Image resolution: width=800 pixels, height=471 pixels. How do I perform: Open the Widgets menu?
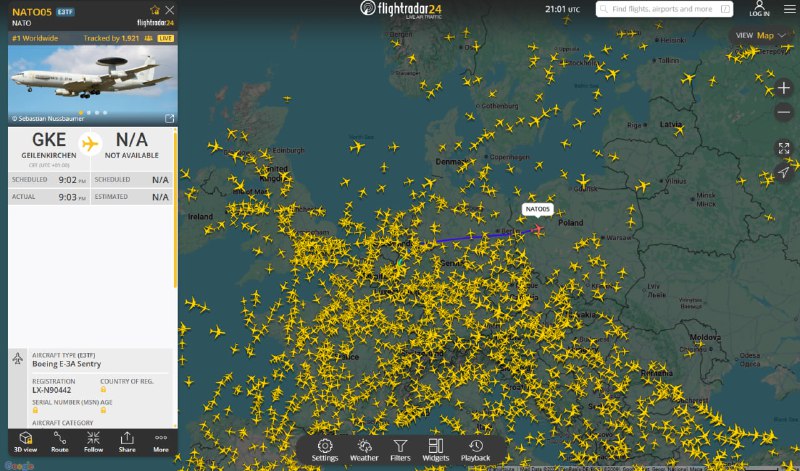(x=435, y=450)
